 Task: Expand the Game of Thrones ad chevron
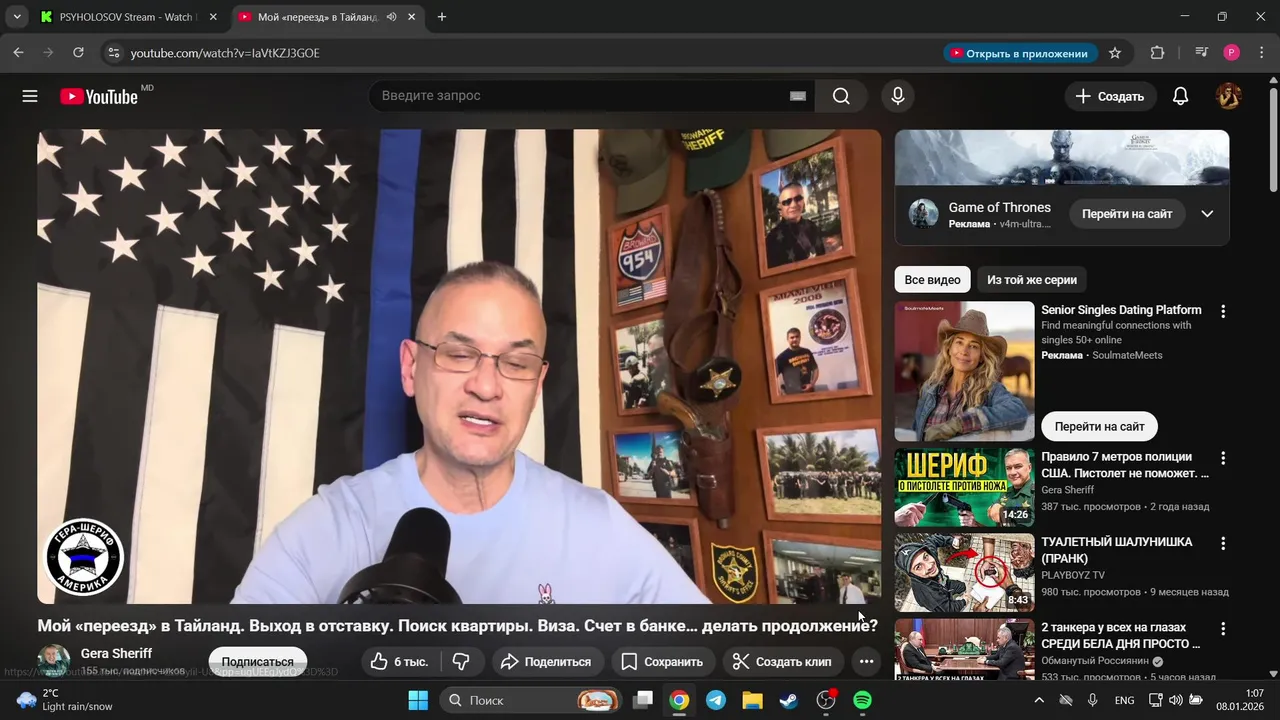(1207, 214)
